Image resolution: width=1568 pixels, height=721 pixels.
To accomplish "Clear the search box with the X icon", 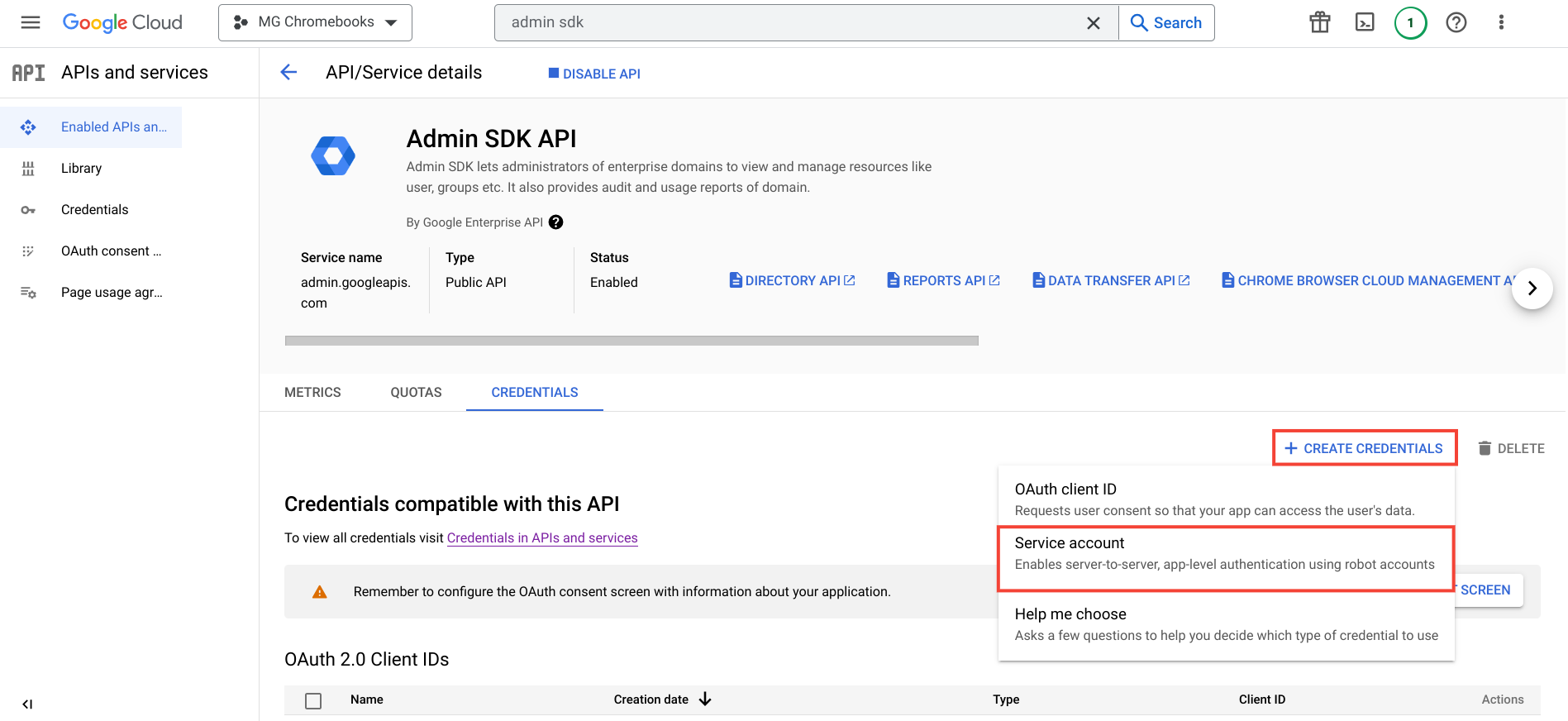I will pyautogui.click(x=1093, y=23).
